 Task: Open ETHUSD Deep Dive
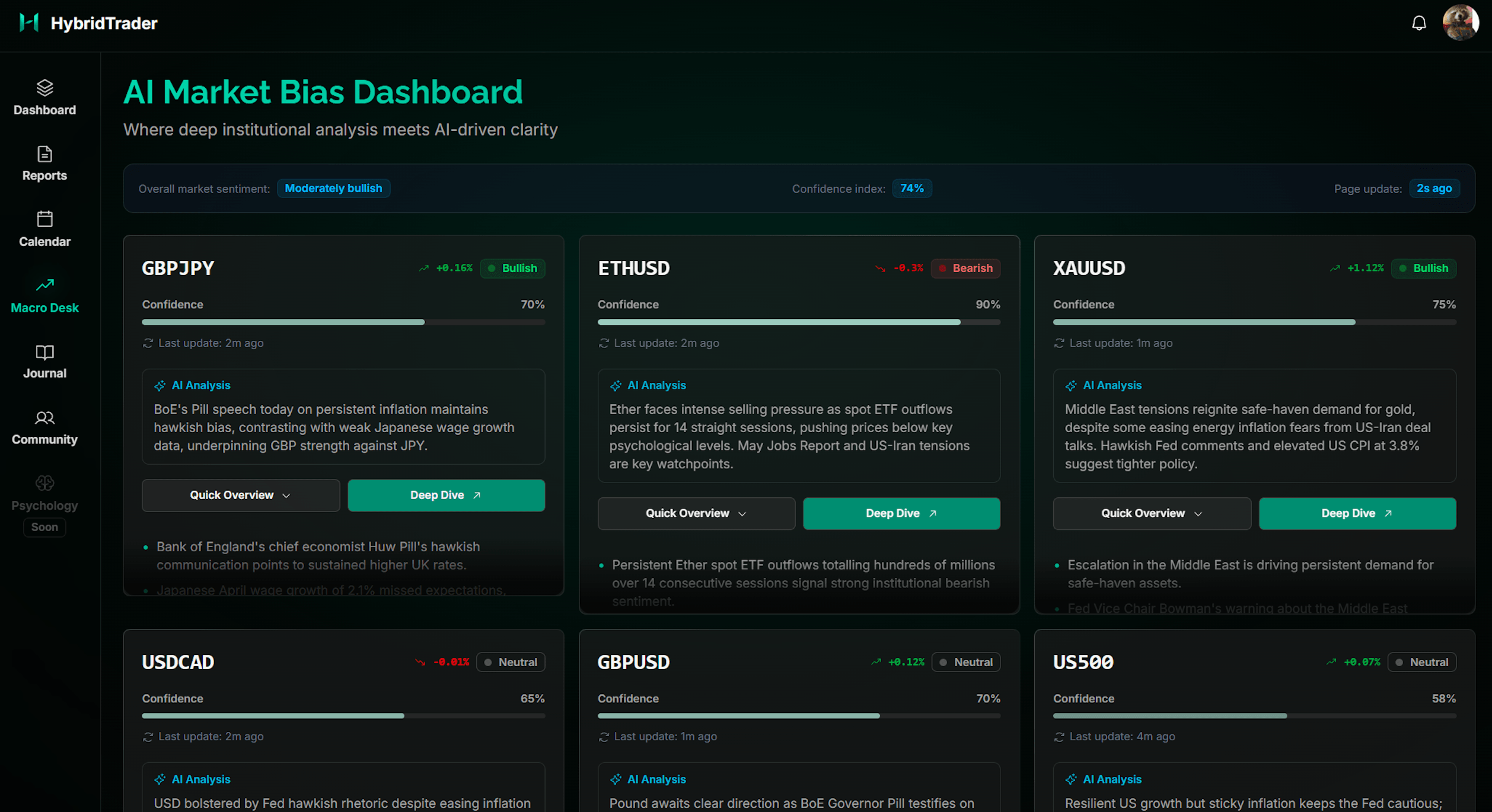[901, 513]
